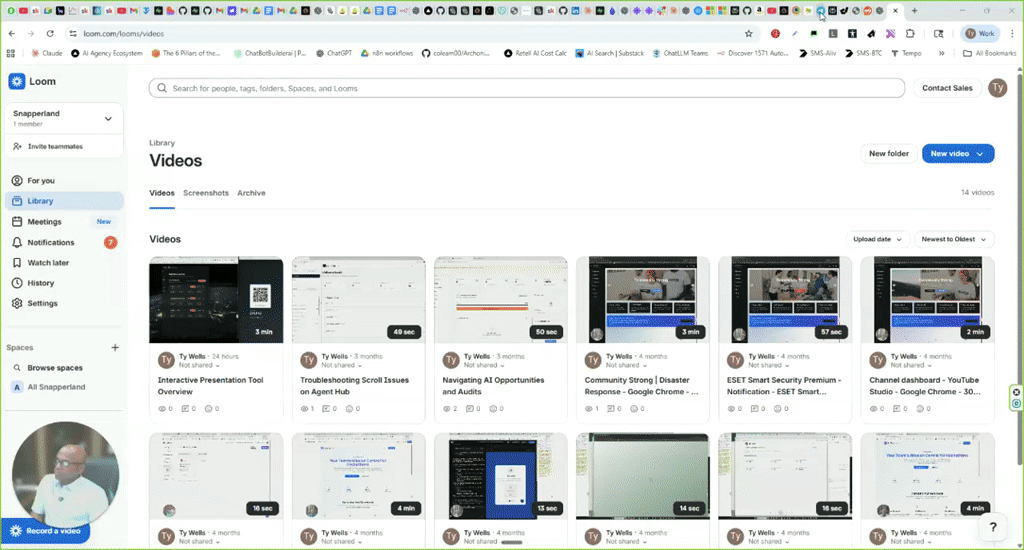Open History in the sidebar
The width and height of the screenshot is (1024, 550).
click(64, 283)
